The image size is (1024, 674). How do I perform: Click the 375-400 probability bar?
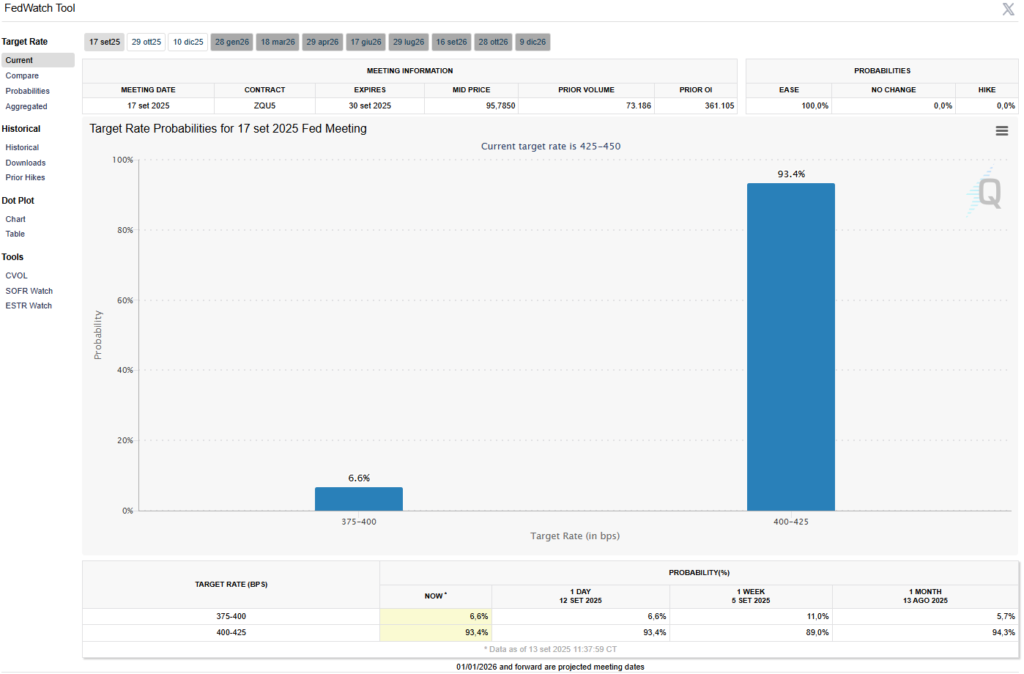tap(358, 498)
